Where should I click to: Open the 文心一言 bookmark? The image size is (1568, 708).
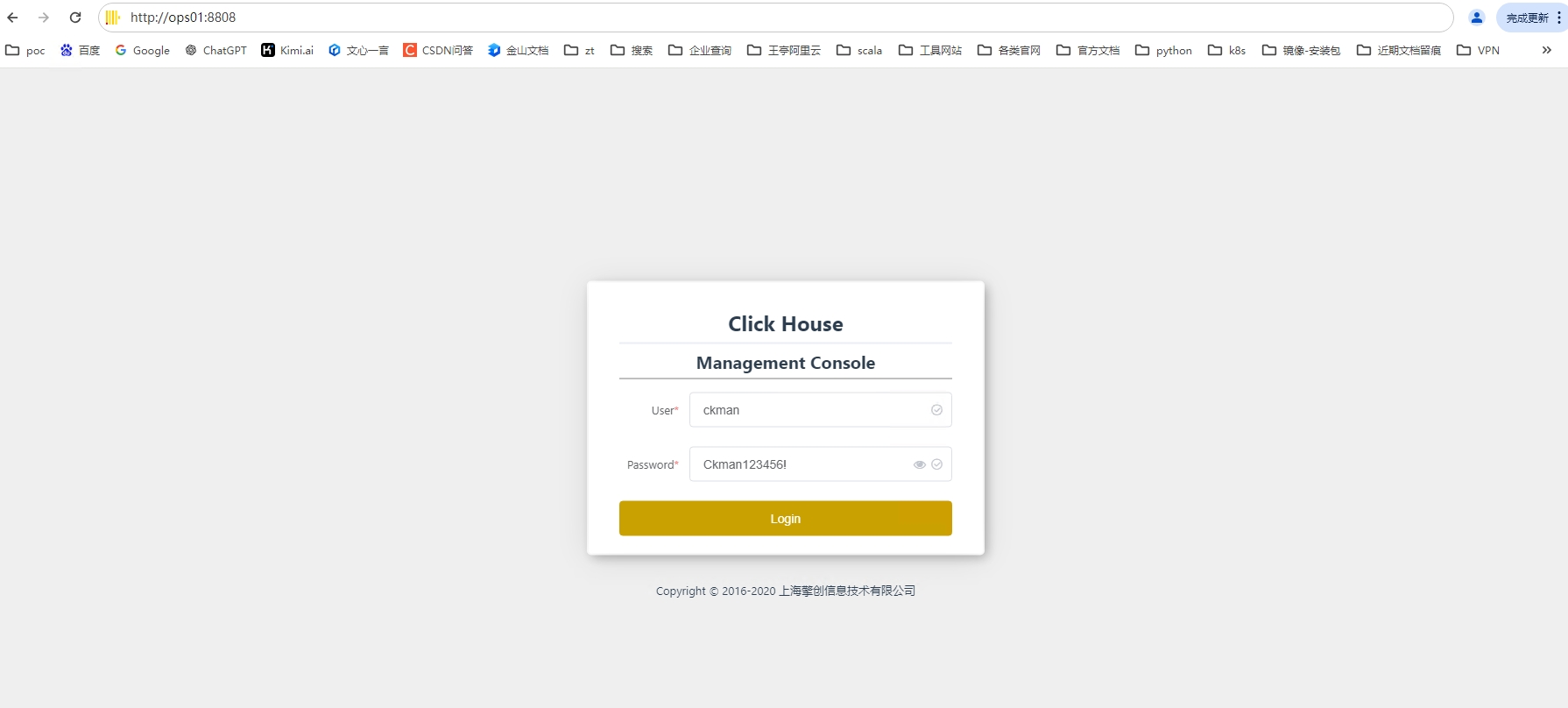pos(358,50)
